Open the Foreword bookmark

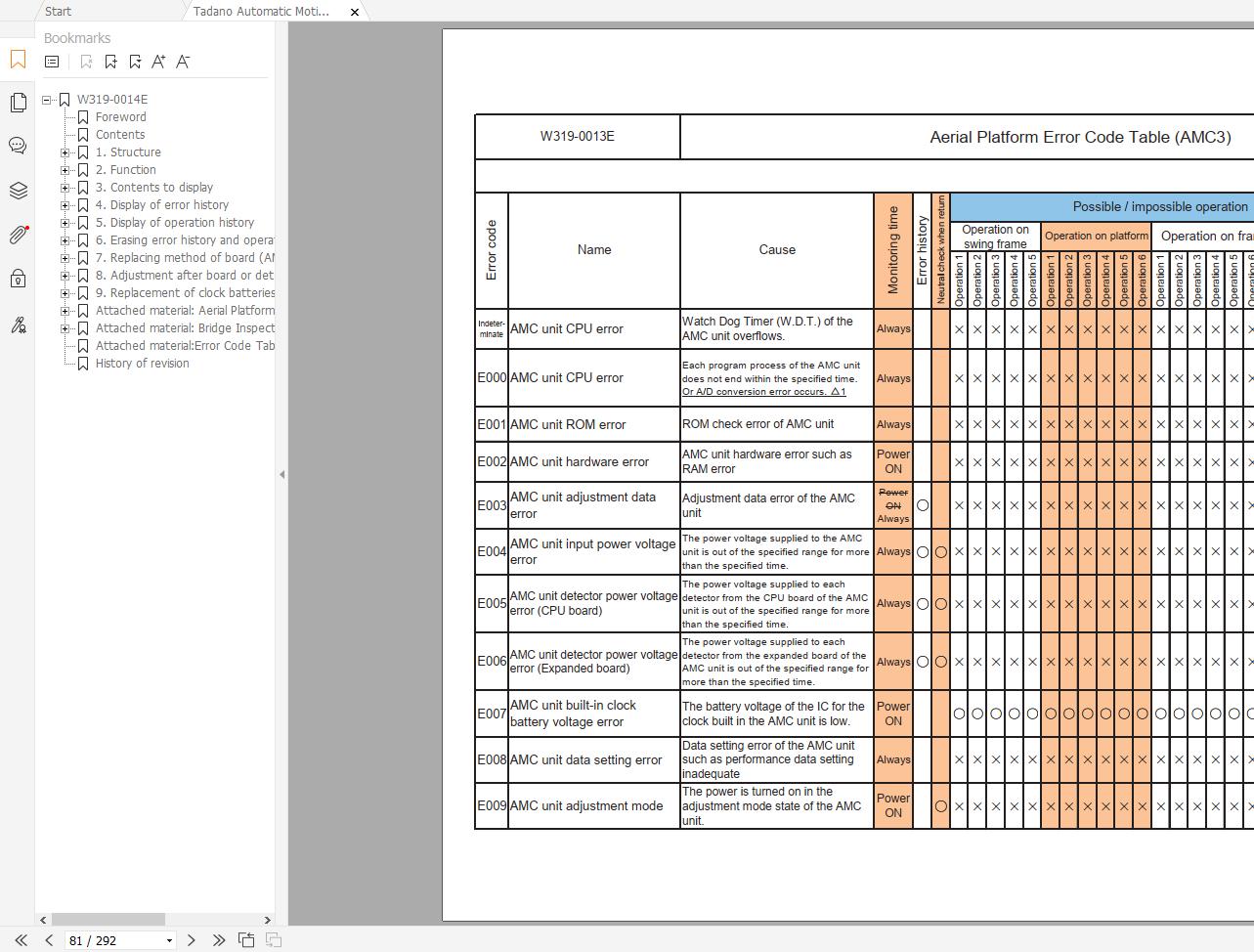[x=120, y=117]
